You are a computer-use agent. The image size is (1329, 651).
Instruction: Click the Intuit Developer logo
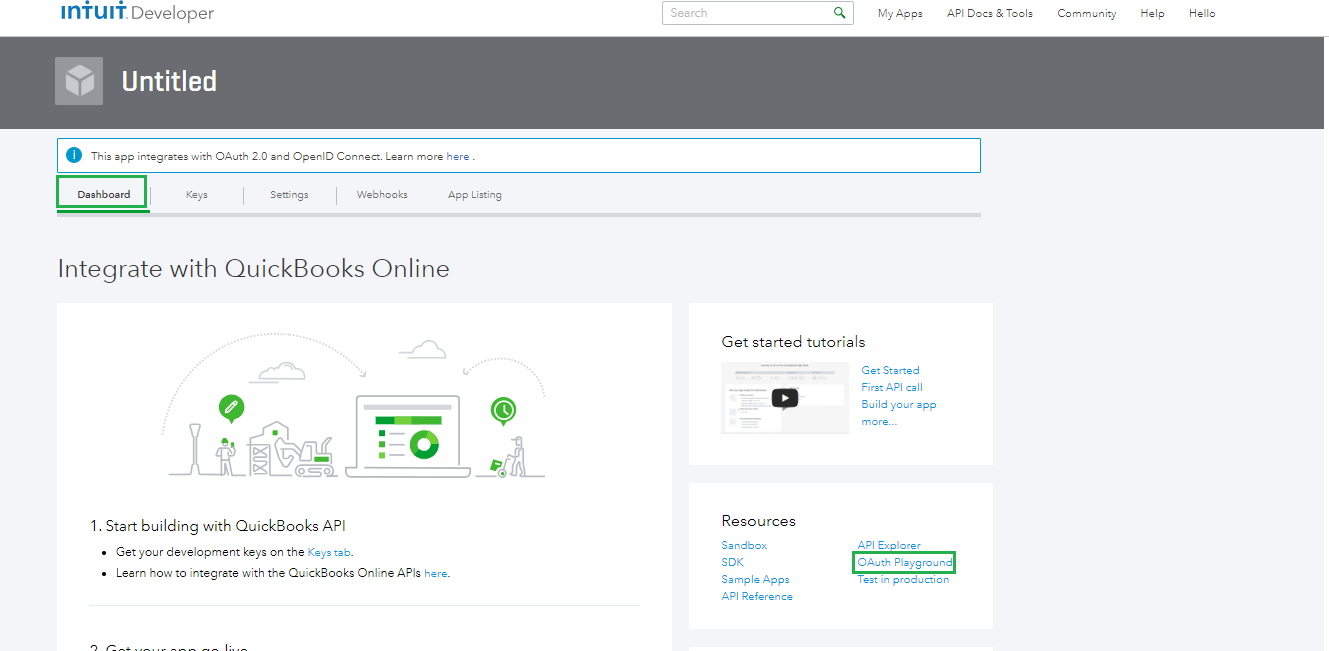(137, 12)
